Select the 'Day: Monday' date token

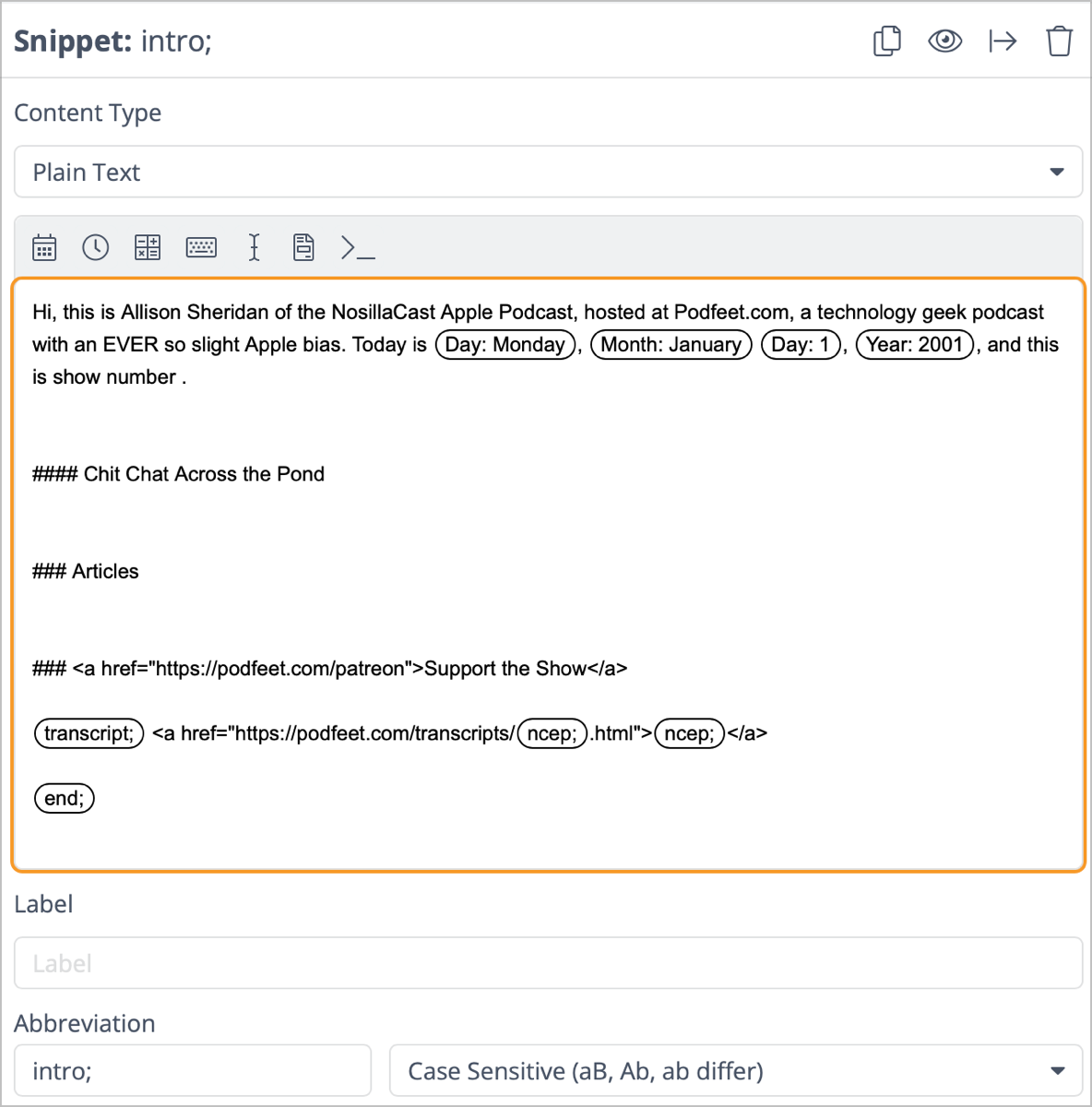[x=505, y=345]
